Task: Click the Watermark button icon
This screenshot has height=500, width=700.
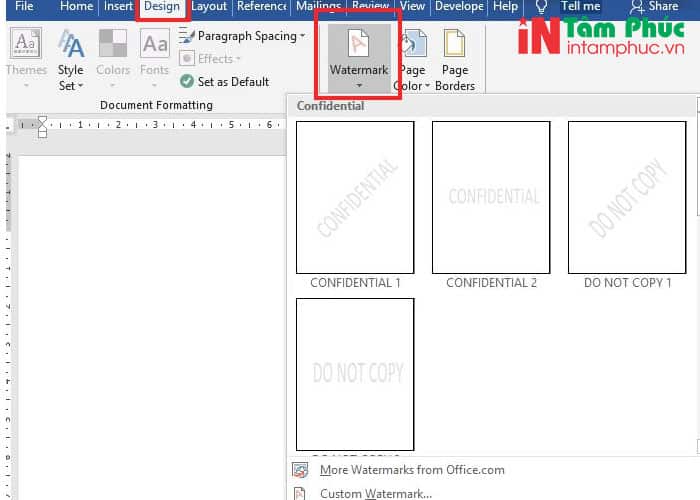Action: coord(359,45)
